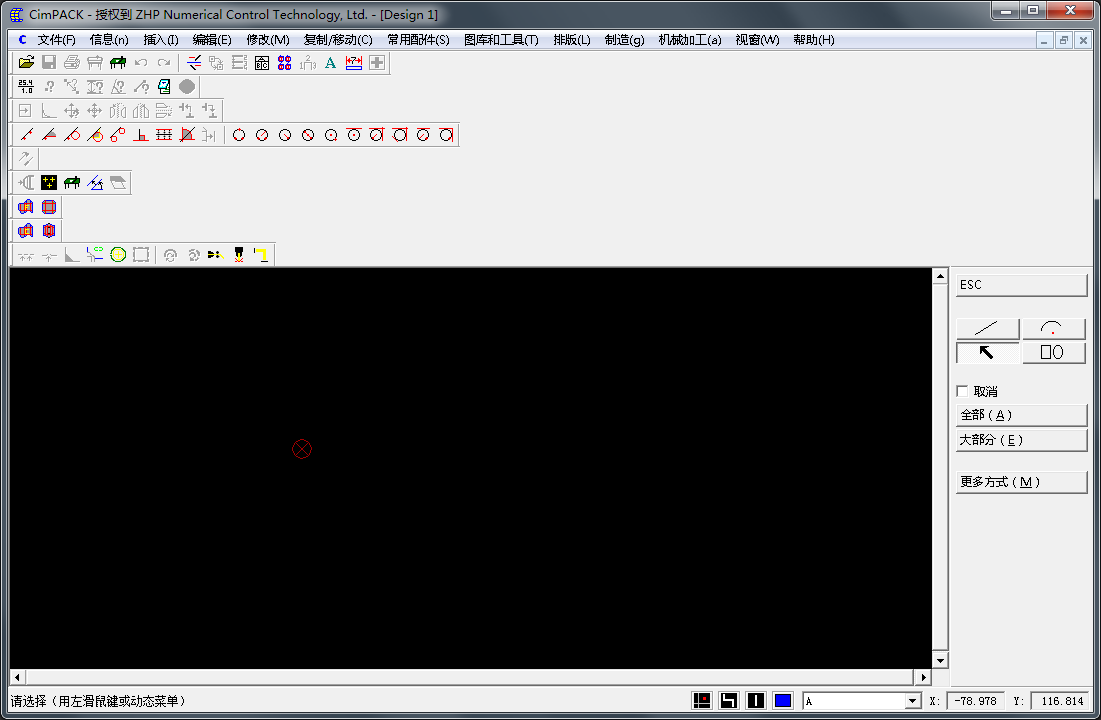Click the X coordinate field showing -78.978

975,701
